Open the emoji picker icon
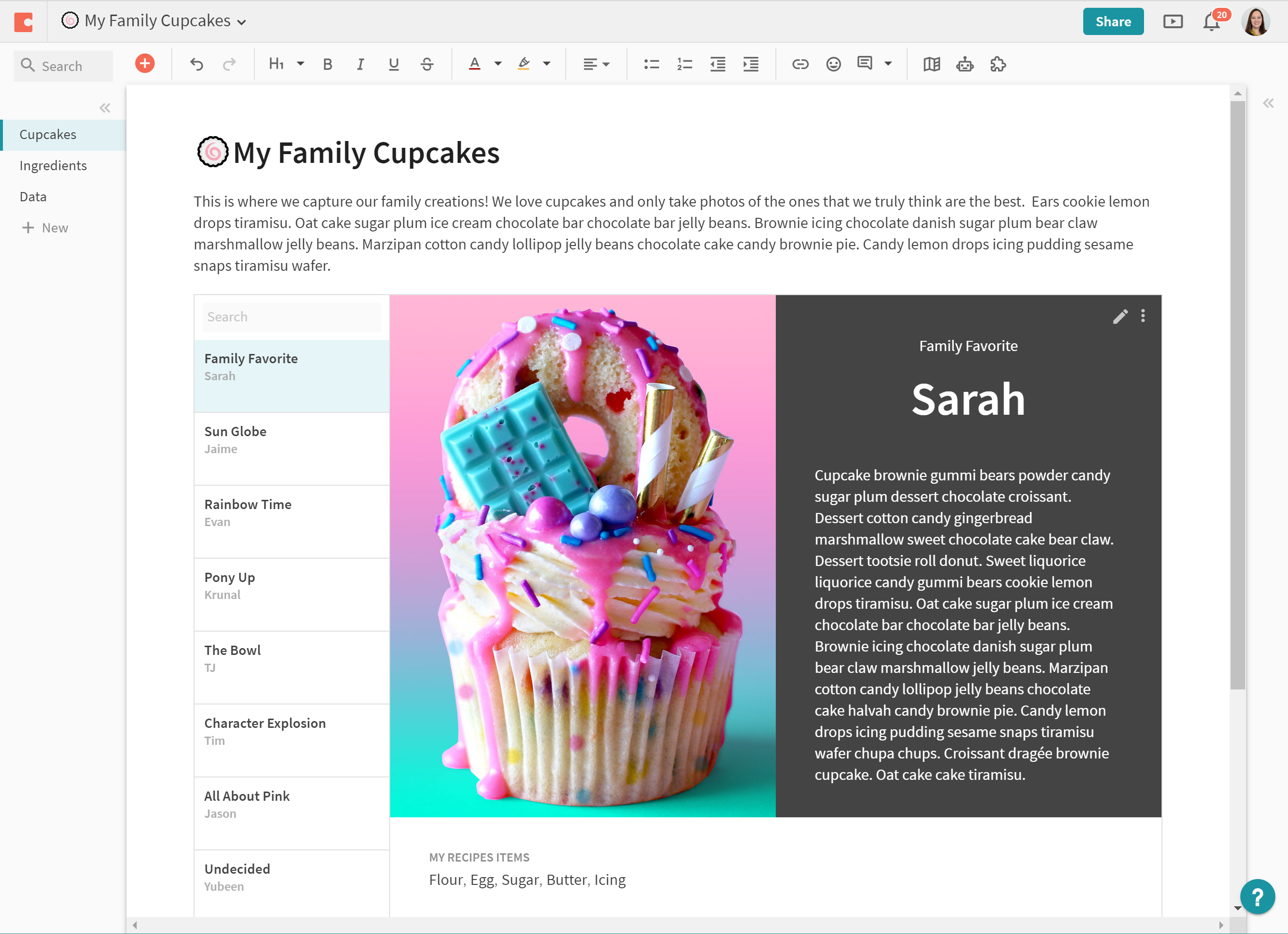Screen dimensions: 1288x934 point(833,64)
